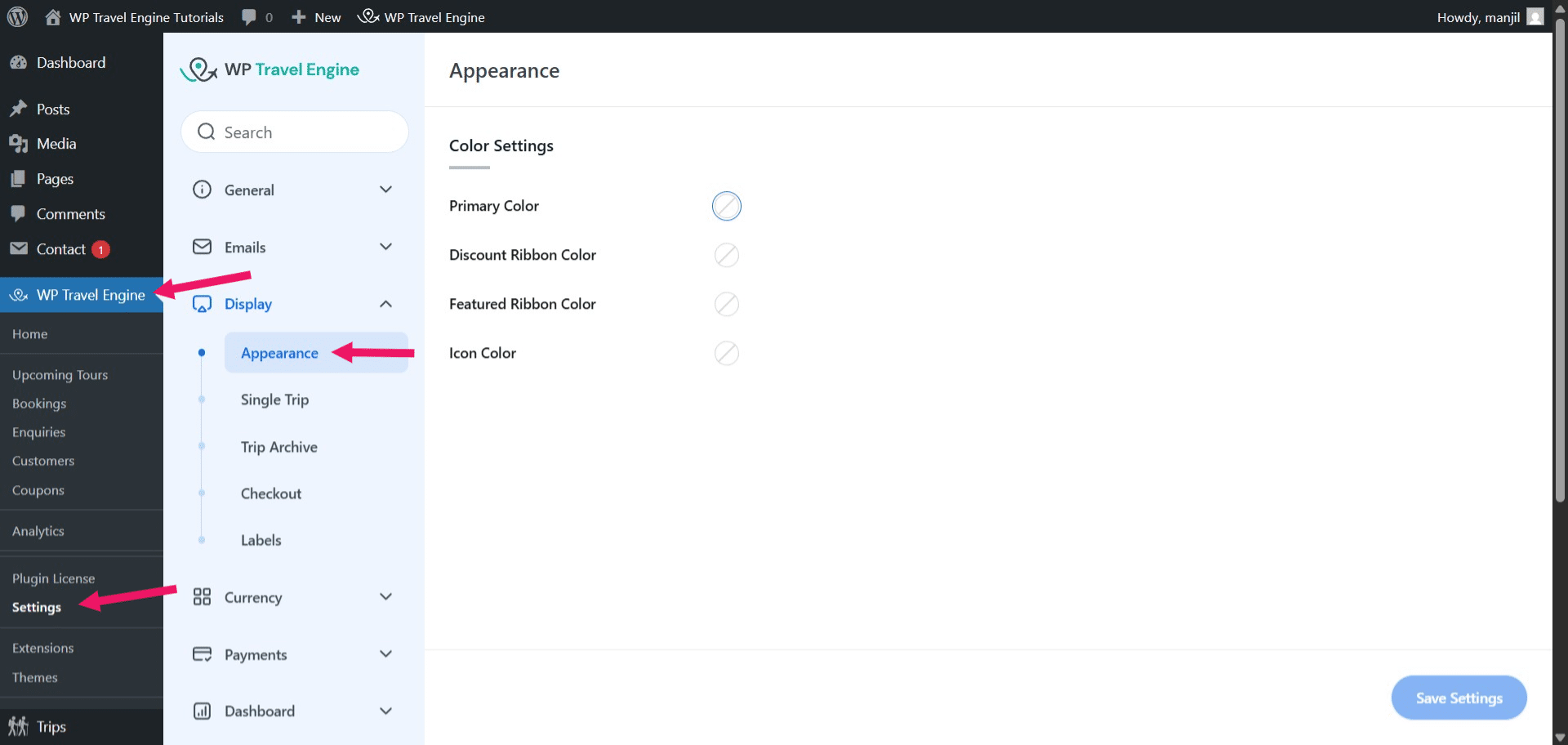Open the Labels display settings
The height and width of the screenshot is (745, 1568).
pyautogui.click(x=261, y=540)
